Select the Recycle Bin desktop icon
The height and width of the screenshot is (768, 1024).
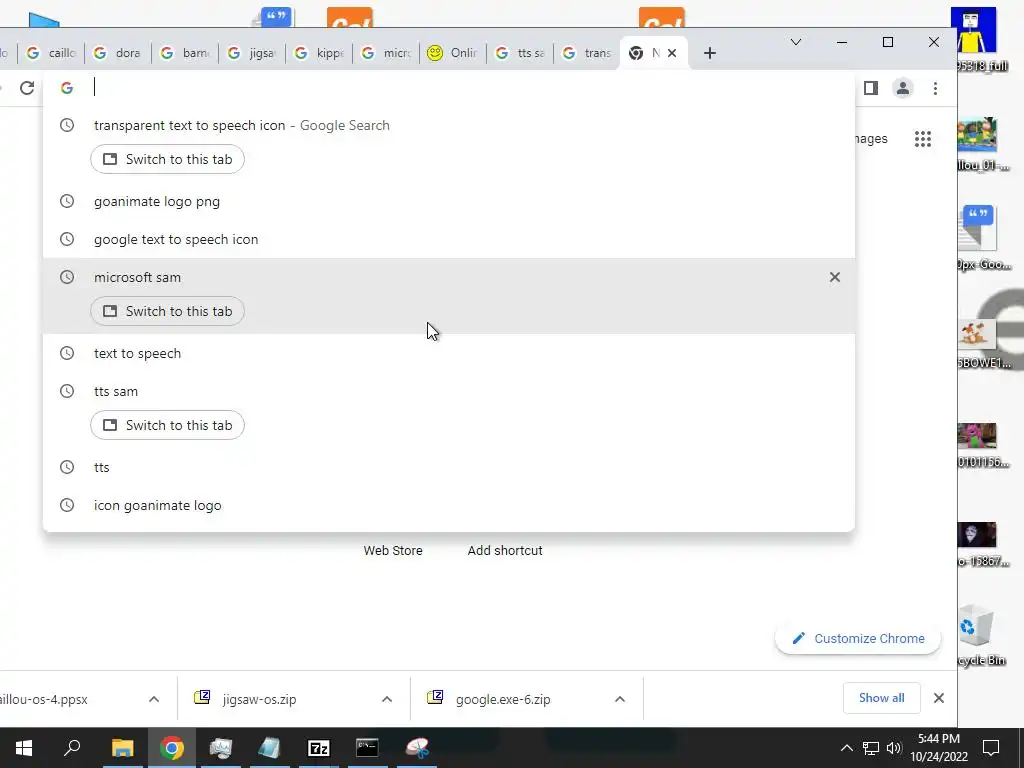point(982,637)
